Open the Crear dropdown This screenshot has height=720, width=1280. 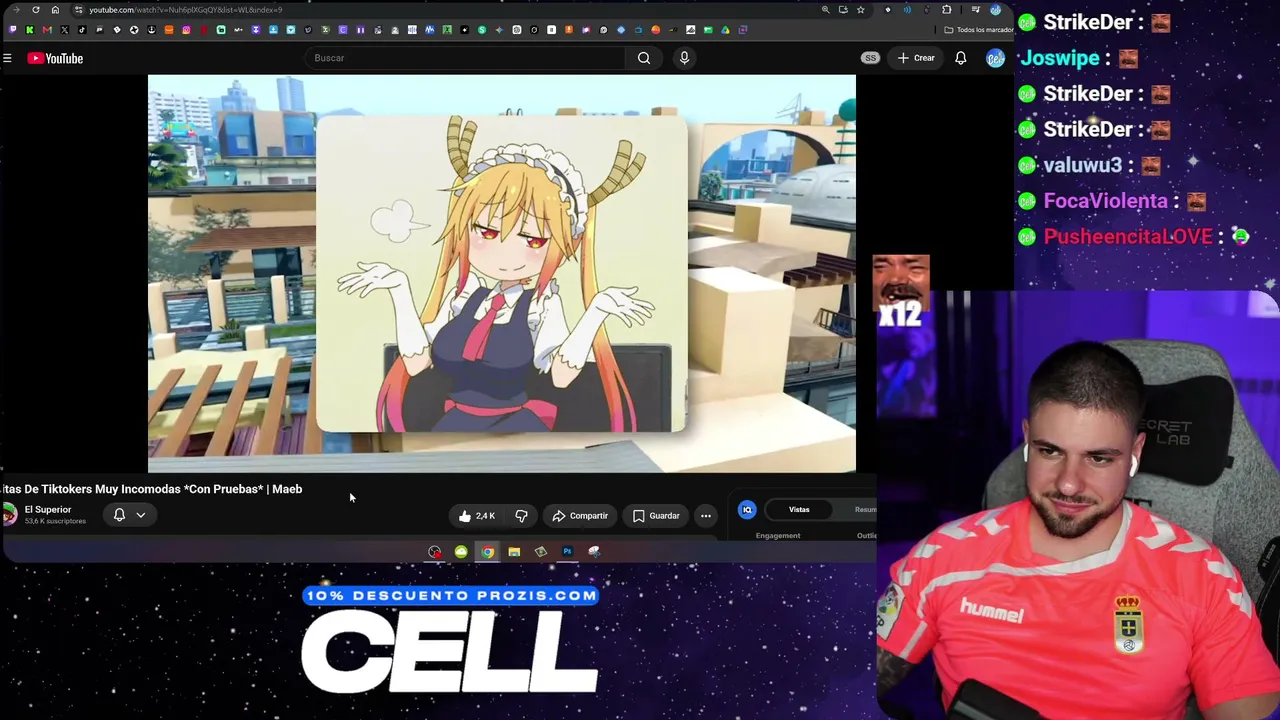(916, 58)
